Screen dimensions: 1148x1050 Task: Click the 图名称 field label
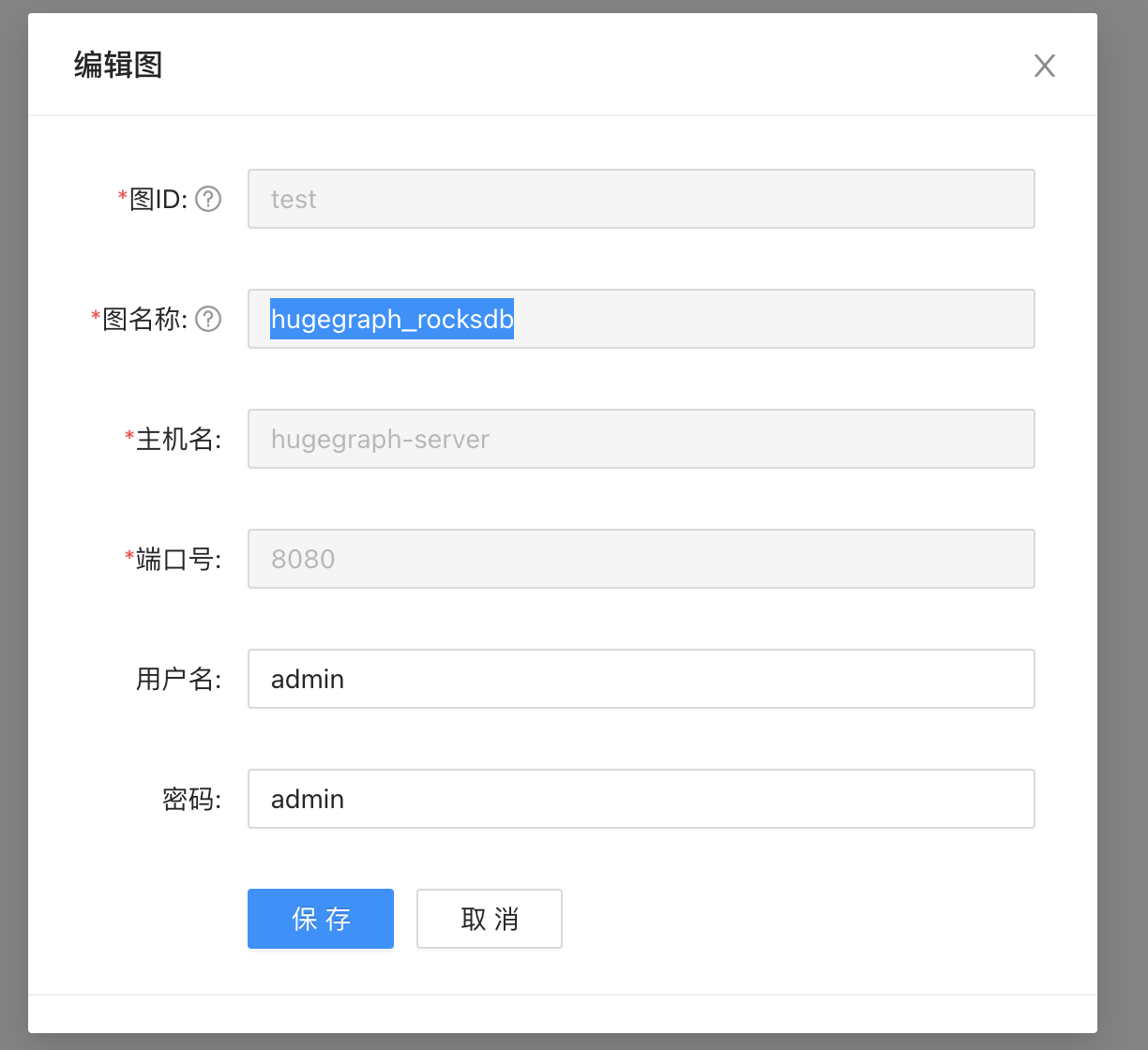(x=145, y=319)
